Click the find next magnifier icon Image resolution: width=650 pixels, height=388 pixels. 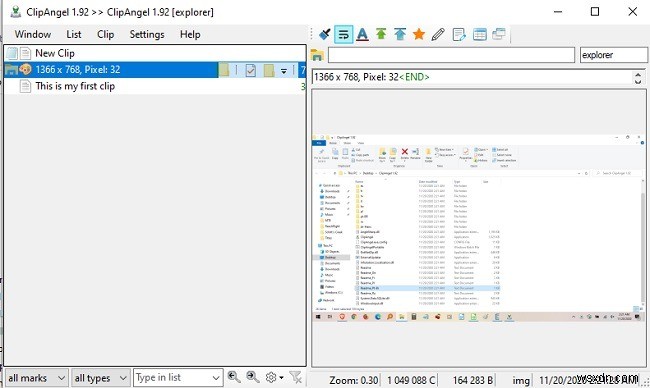252,377
